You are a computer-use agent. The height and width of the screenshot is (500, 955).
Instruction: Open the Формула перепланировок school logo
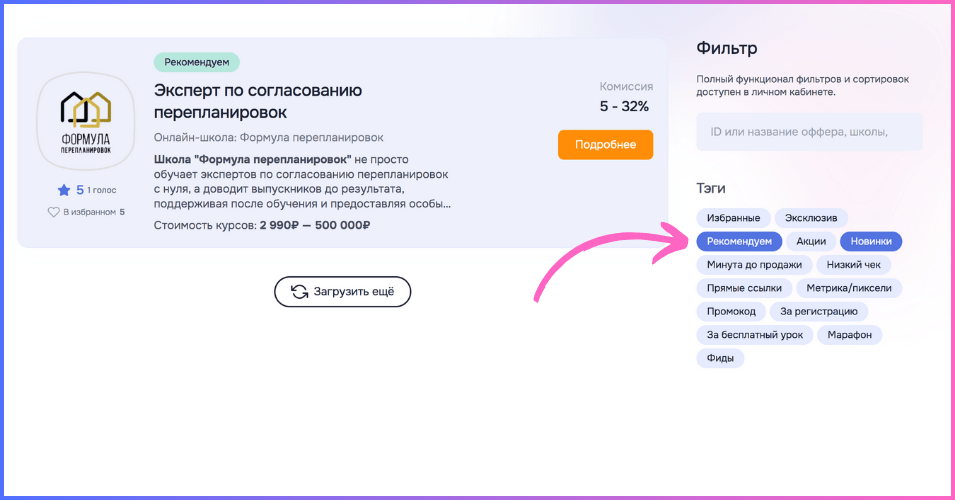click(86, 121)
